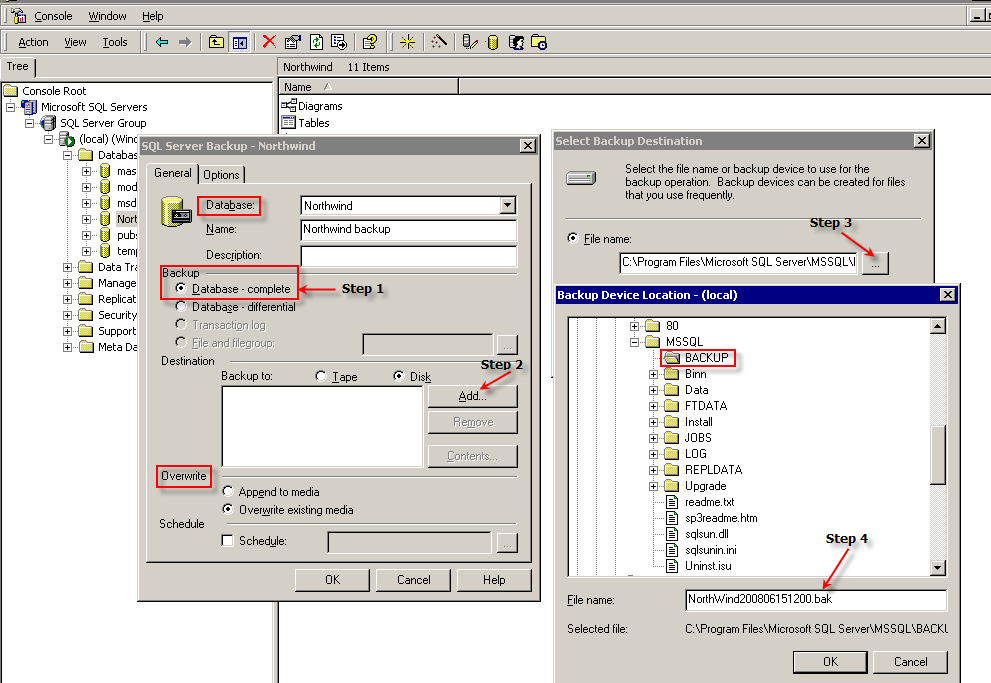Click the New Job folder-clock icon
This screenshot has width=991, height=683.
[x=539, y=42]
